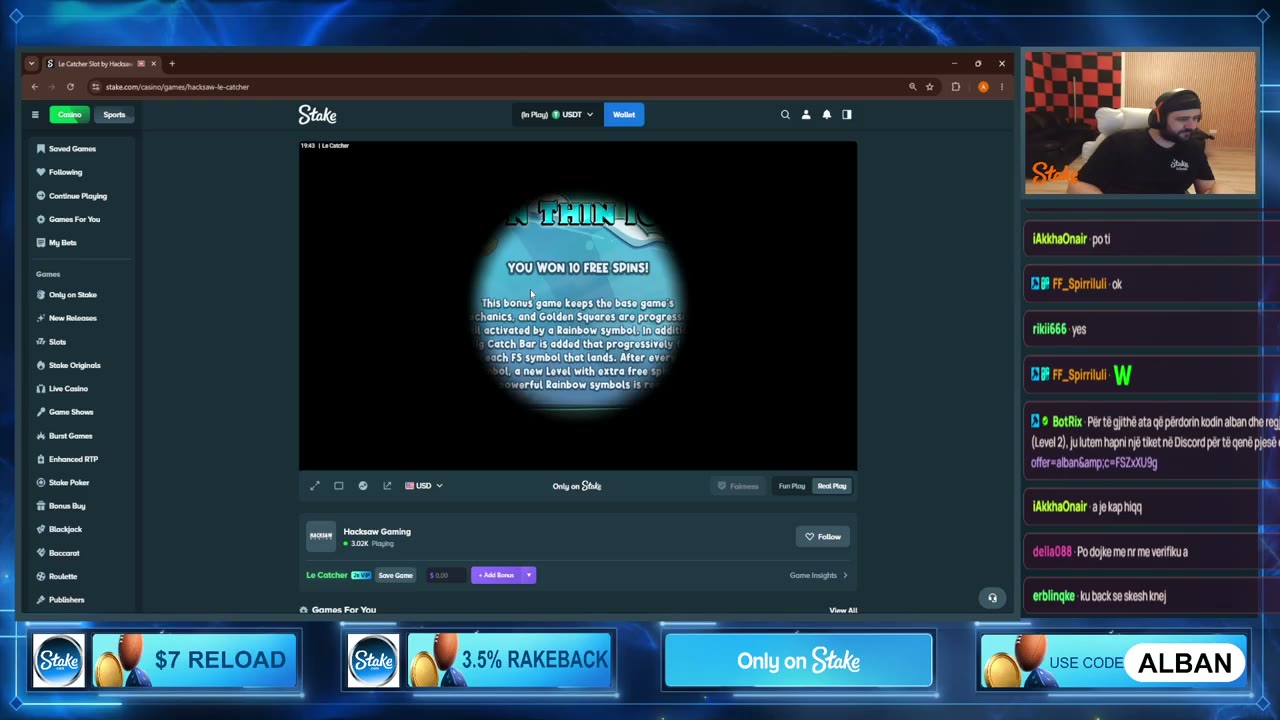The image size is (1280, 720).
Task: Reload the browser page
Action: (x=70, y=87)
